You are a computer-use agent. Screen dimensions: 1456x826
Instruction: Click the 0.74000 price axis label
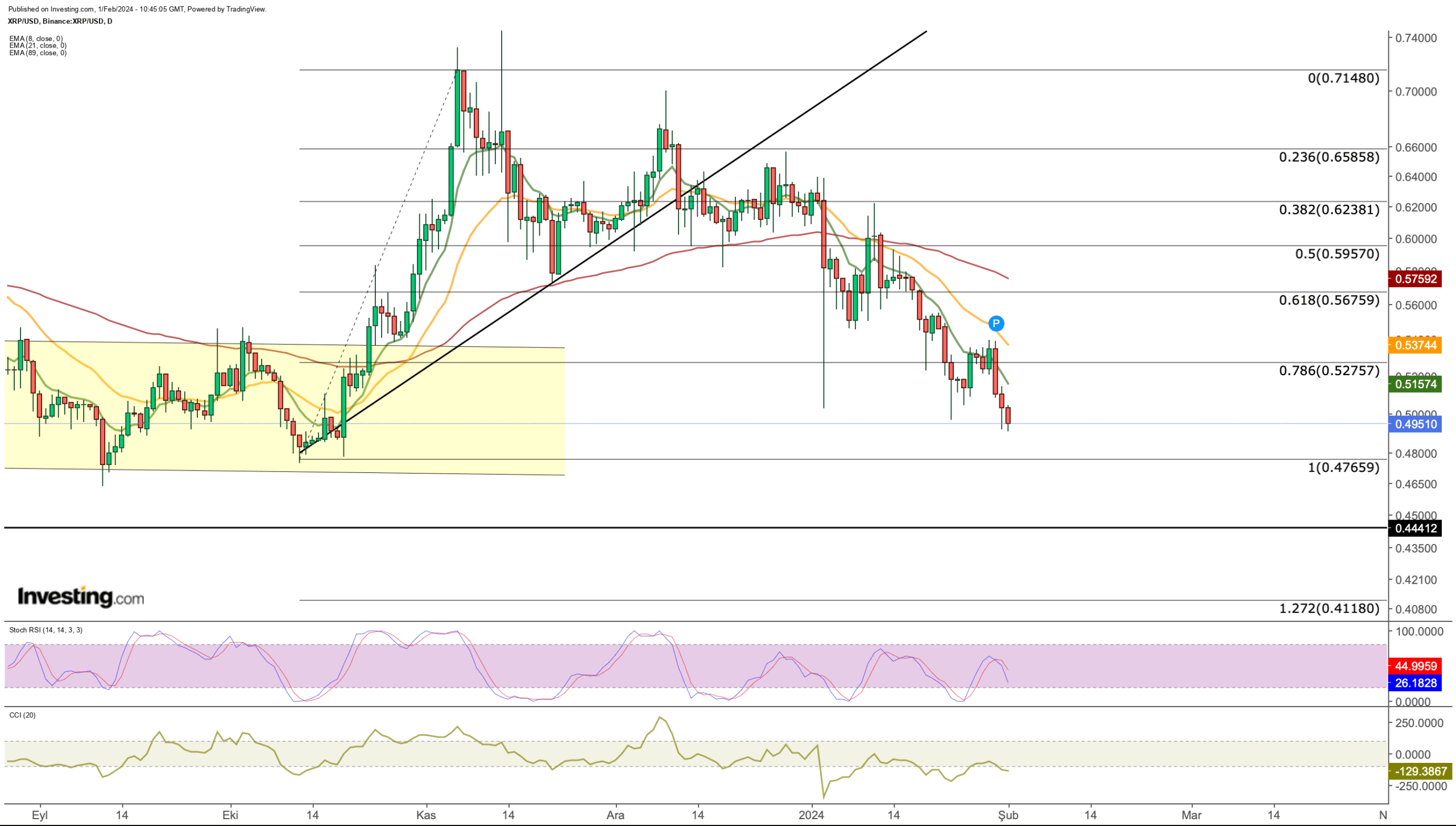pyautogui.click(x=1416, y=38)
